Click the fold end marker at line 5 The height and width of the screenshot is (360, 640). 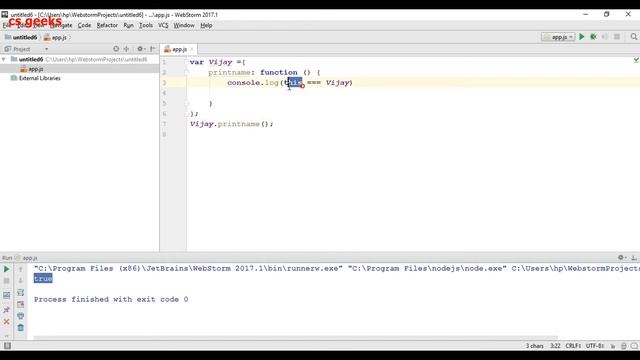pos(187,104)
